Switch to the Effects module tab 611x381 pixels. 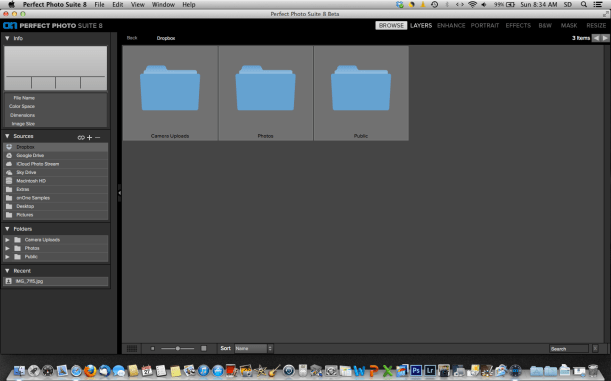[518, 26]
